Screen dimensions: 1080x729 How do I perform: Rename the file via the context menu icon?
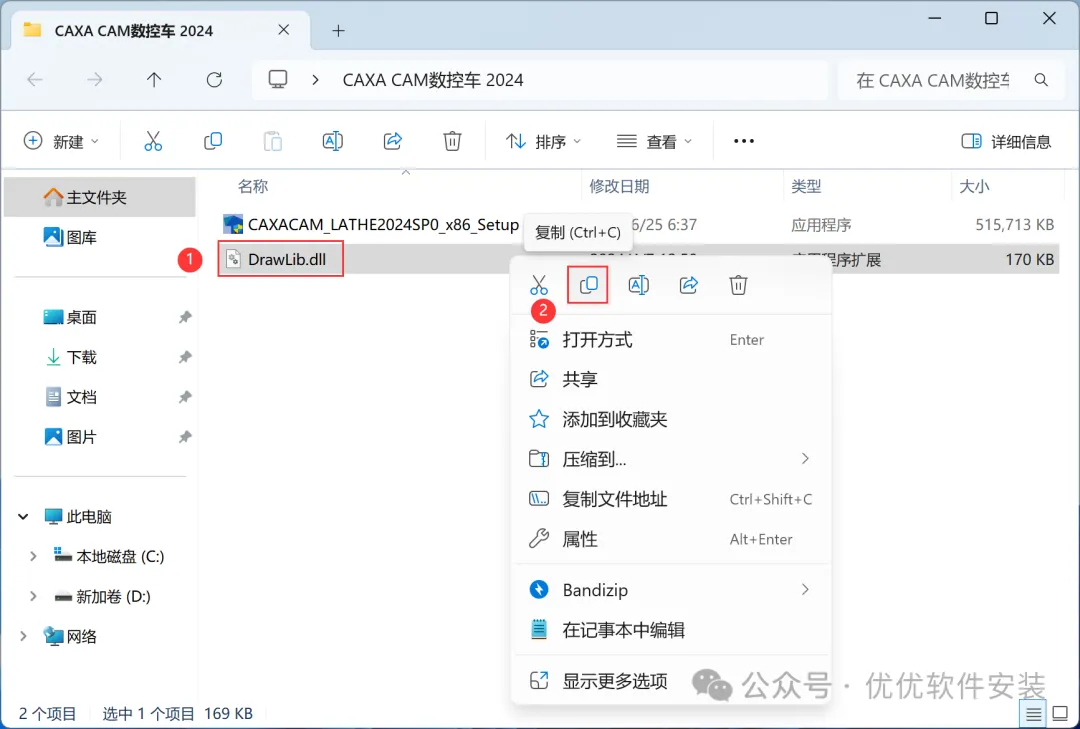[x=638, y=285]
